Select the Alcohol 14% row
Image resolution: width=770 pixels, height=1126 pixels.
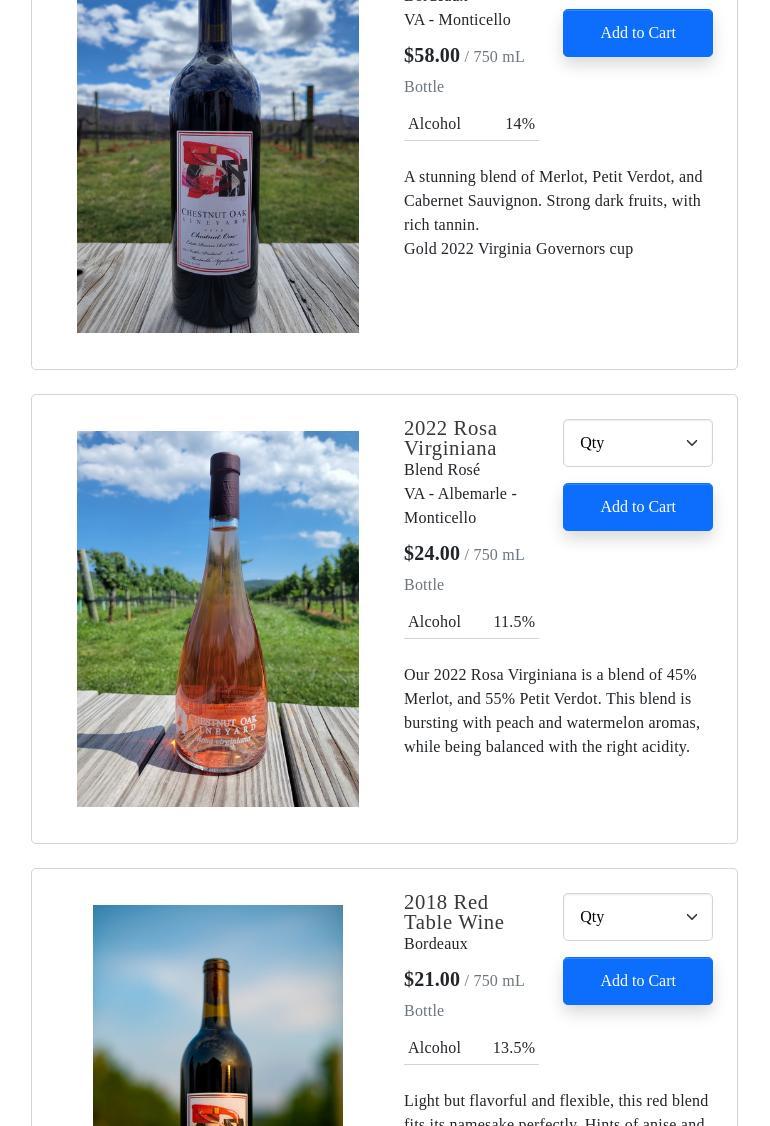click(471, 124)
